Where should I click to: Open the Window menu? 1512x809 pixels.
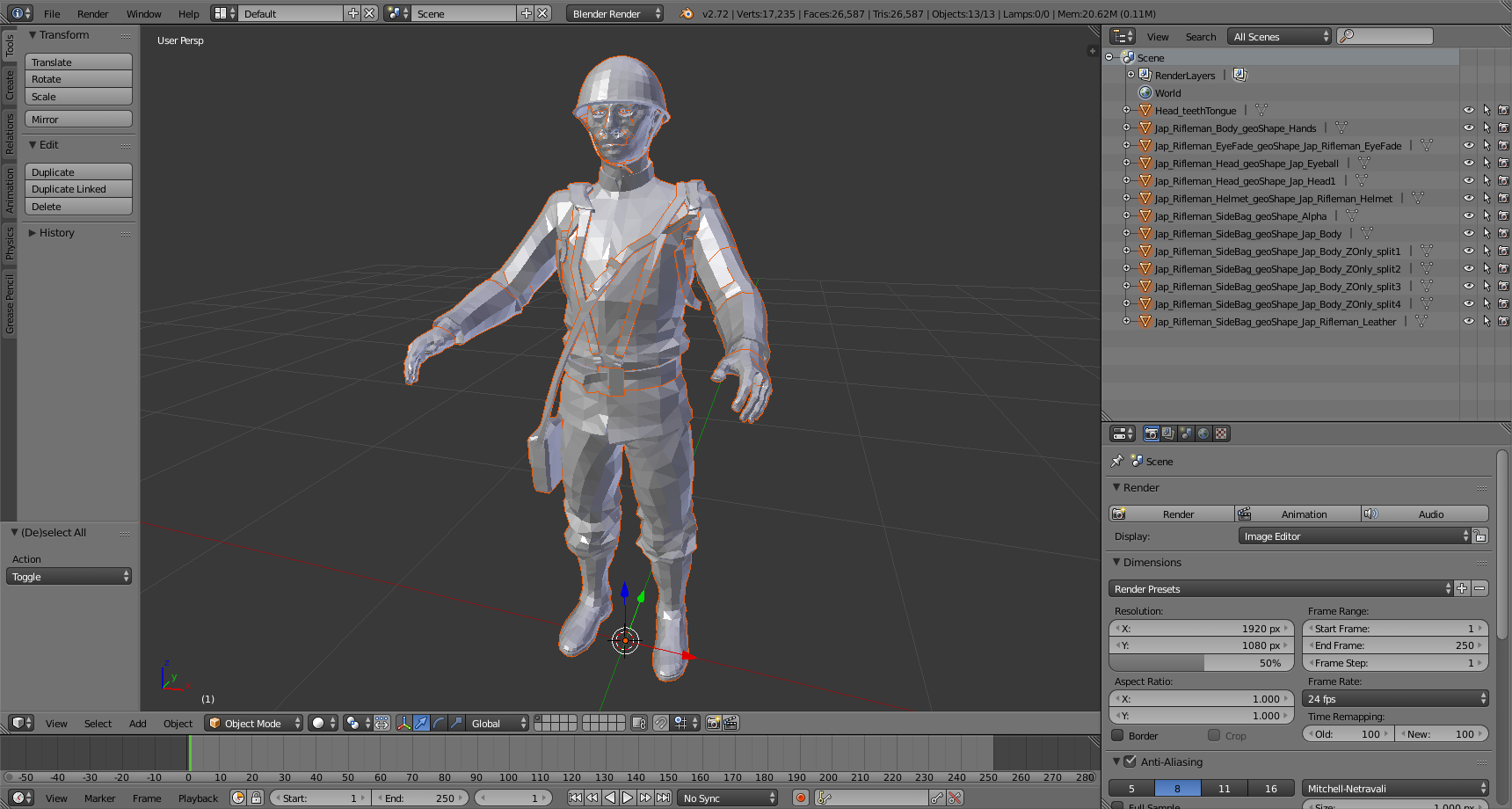pos(143,13)
